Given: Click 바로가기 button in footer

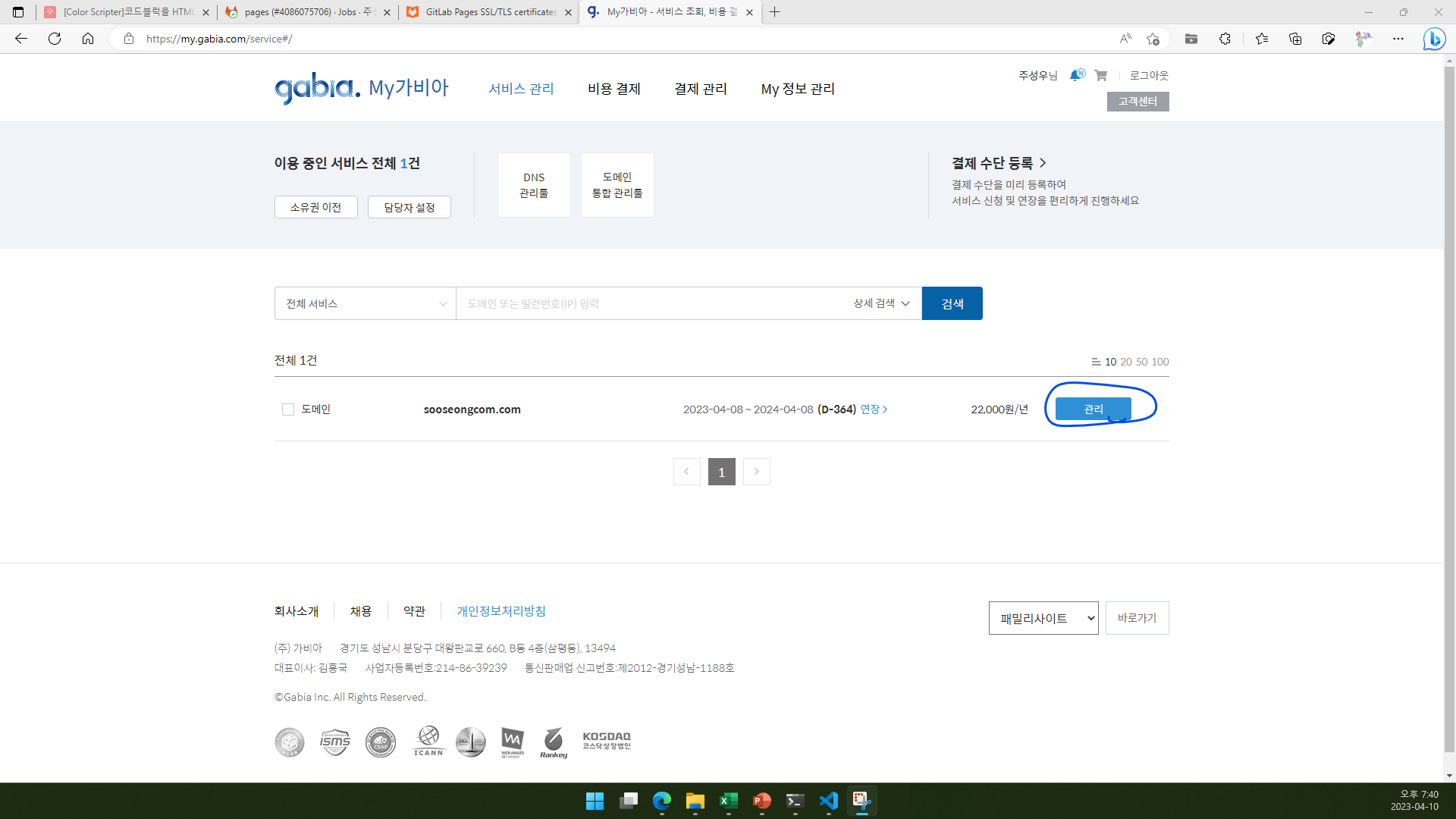Looking at the screenshot, I should click(1137, 618).
